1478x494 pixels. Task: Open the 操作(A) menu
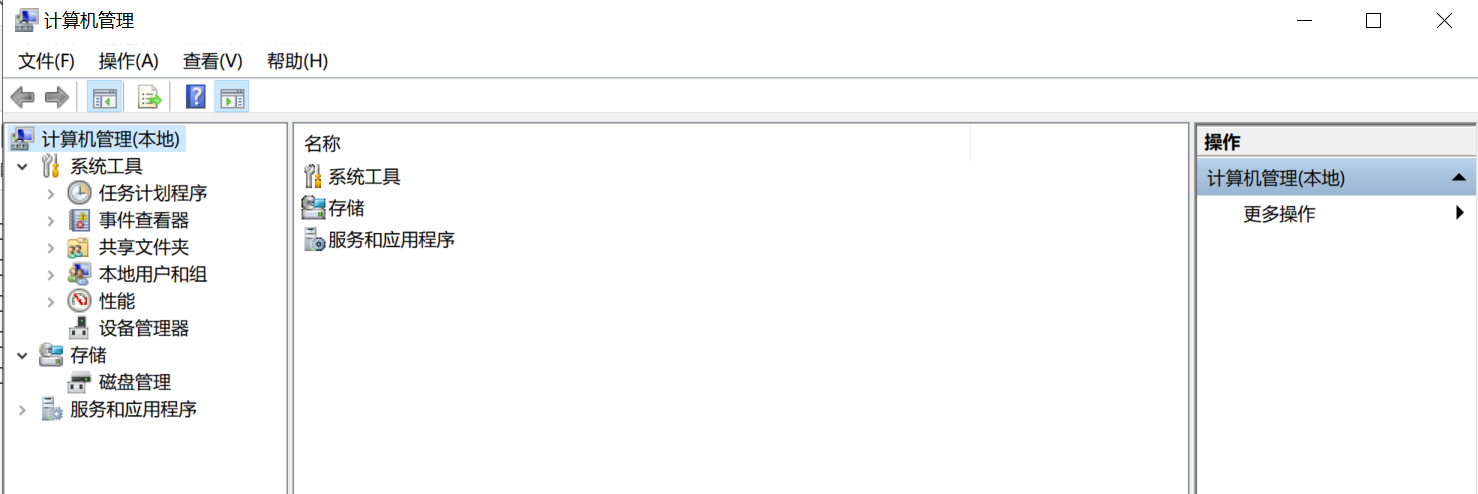point(129,61)
